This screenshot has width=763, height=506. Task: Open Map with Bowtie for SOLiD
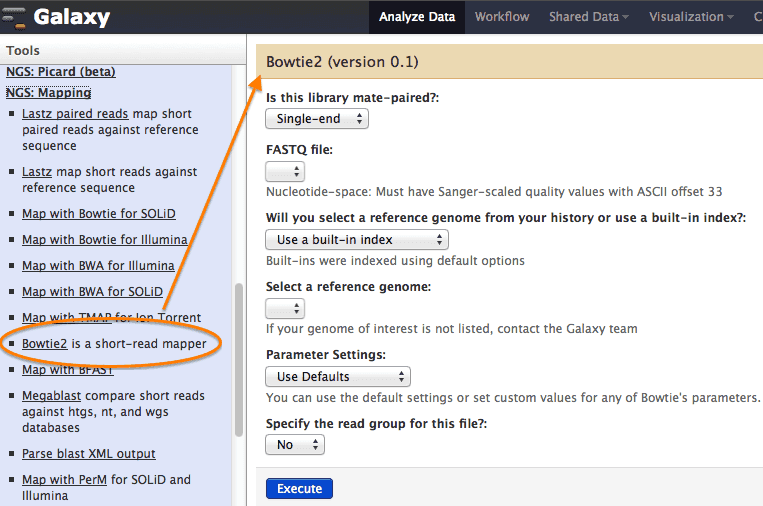tap(99, 214)
